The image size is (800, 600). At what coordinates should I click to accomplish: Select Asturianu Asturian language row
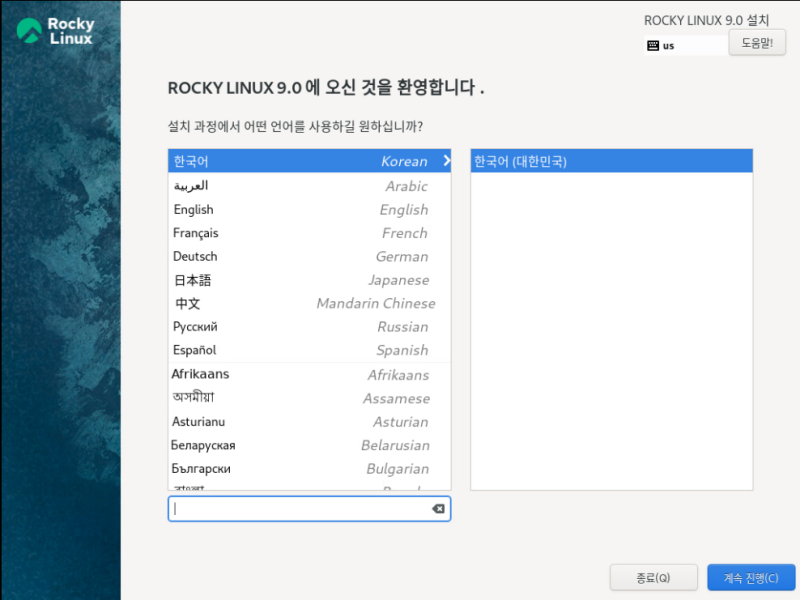pyautogui.click(x=309, y=421)
